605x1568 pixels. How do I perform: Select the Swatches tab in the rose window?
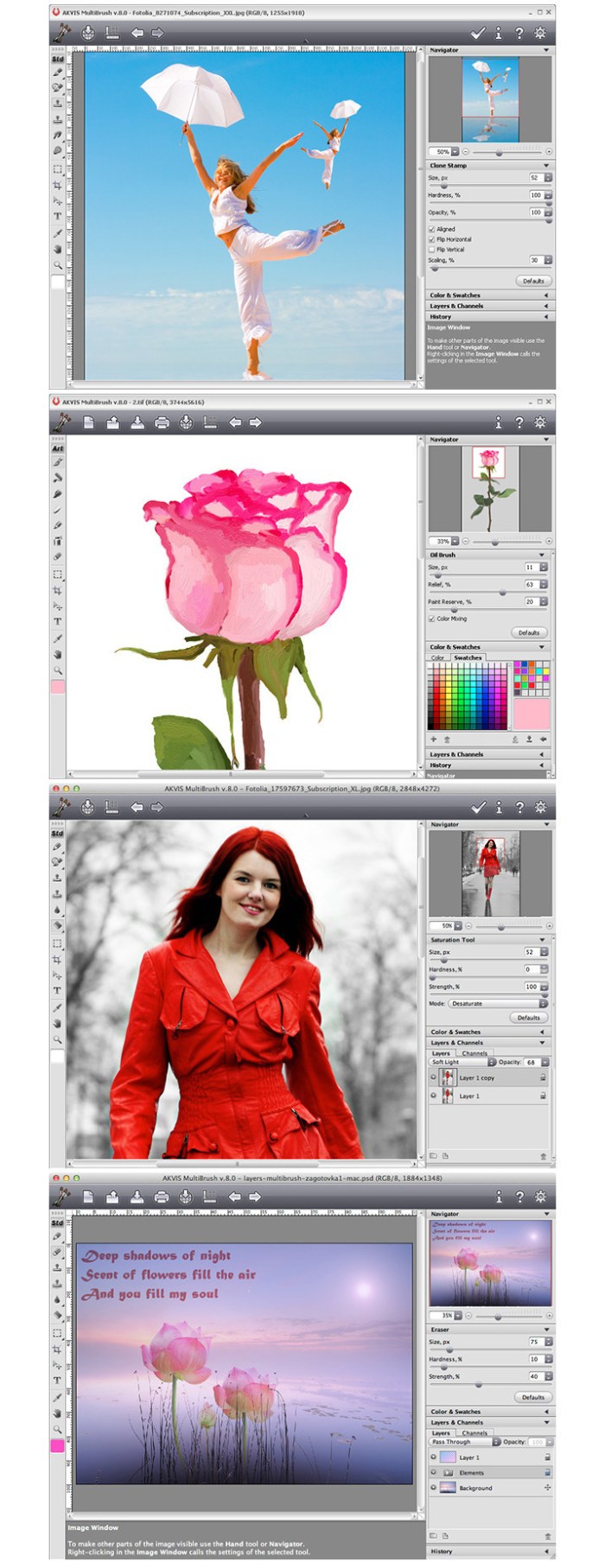(468, 657)
